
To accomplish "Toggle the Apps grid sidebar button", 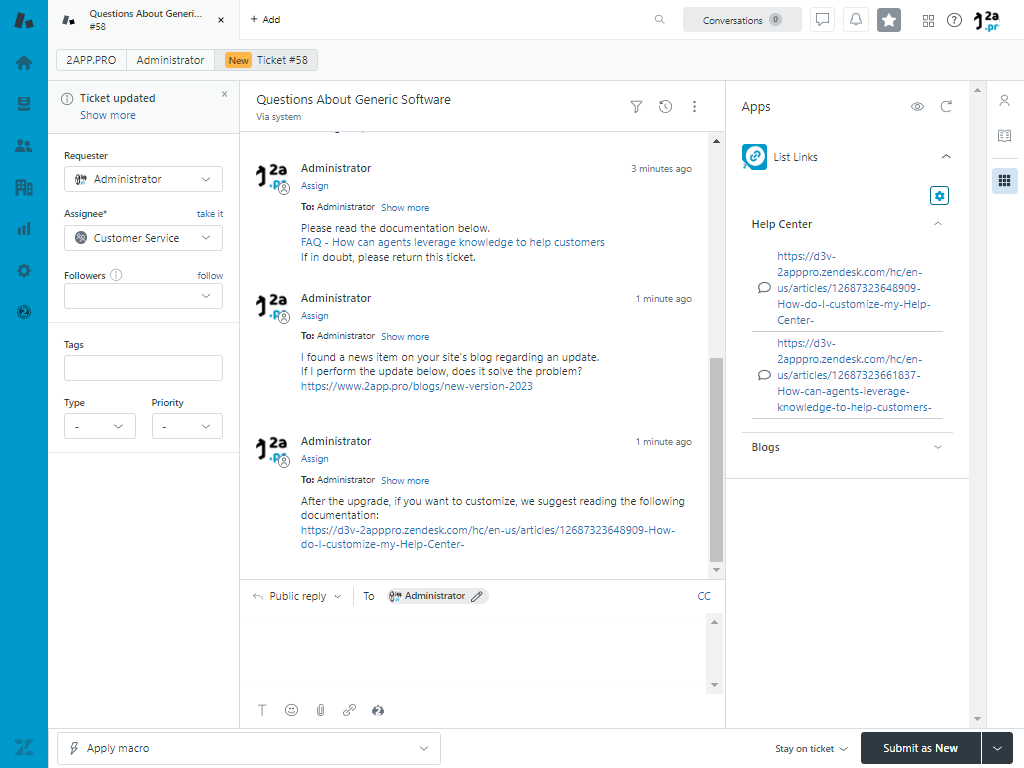I will point(1004,181).
